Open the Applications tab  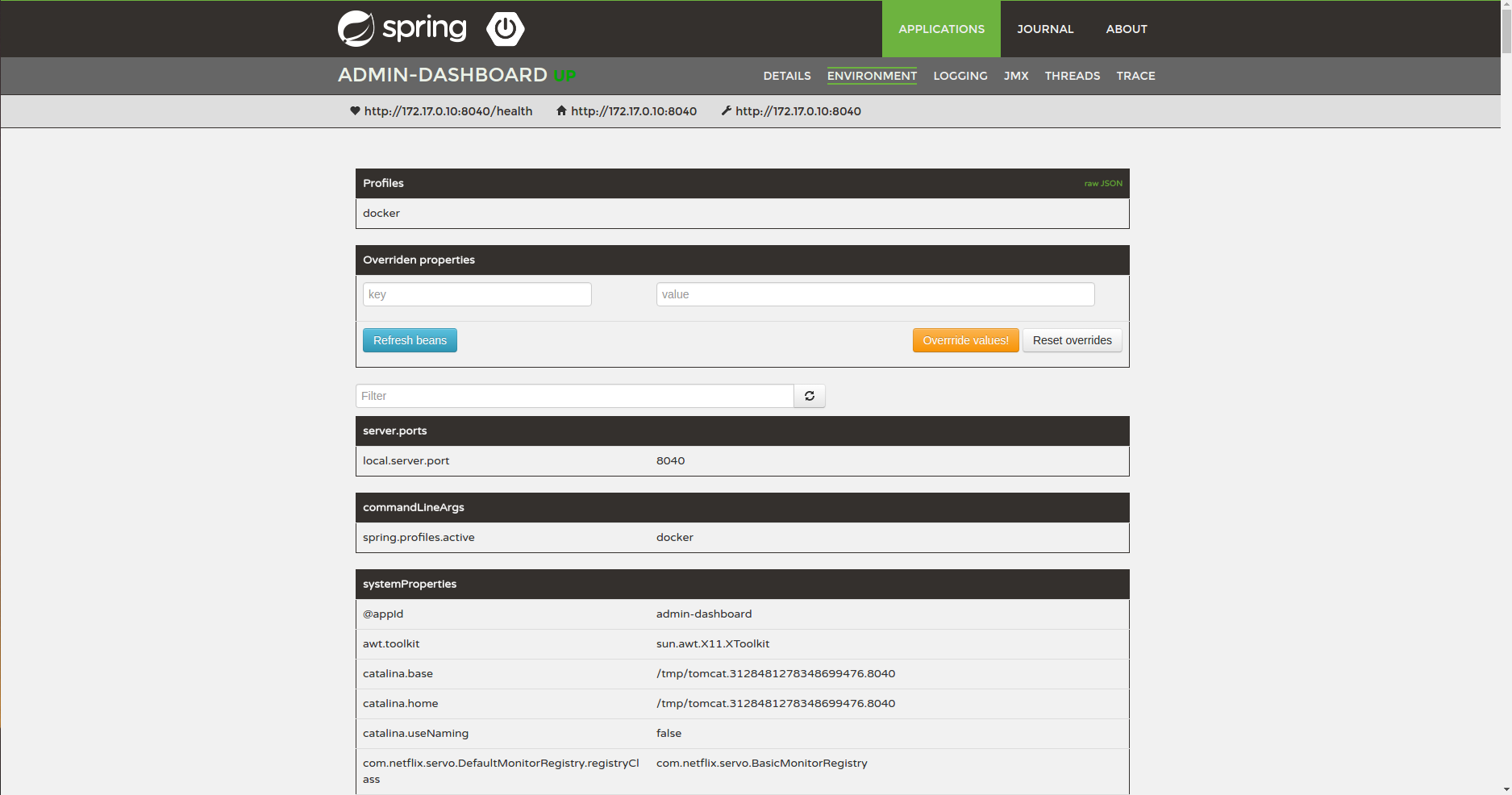[940, 29]
